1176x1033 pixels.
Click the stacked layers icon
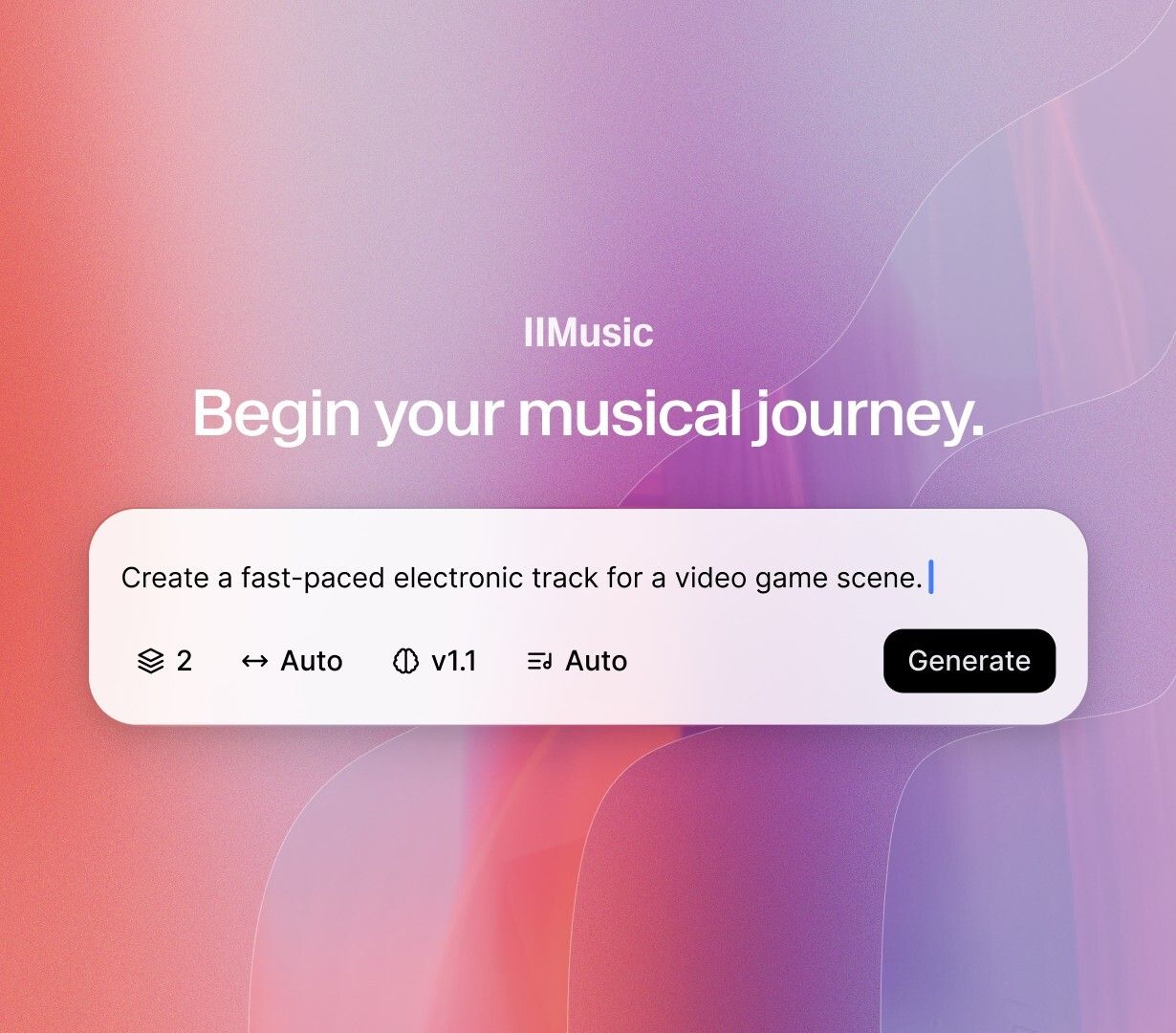[x=151, y=661]
